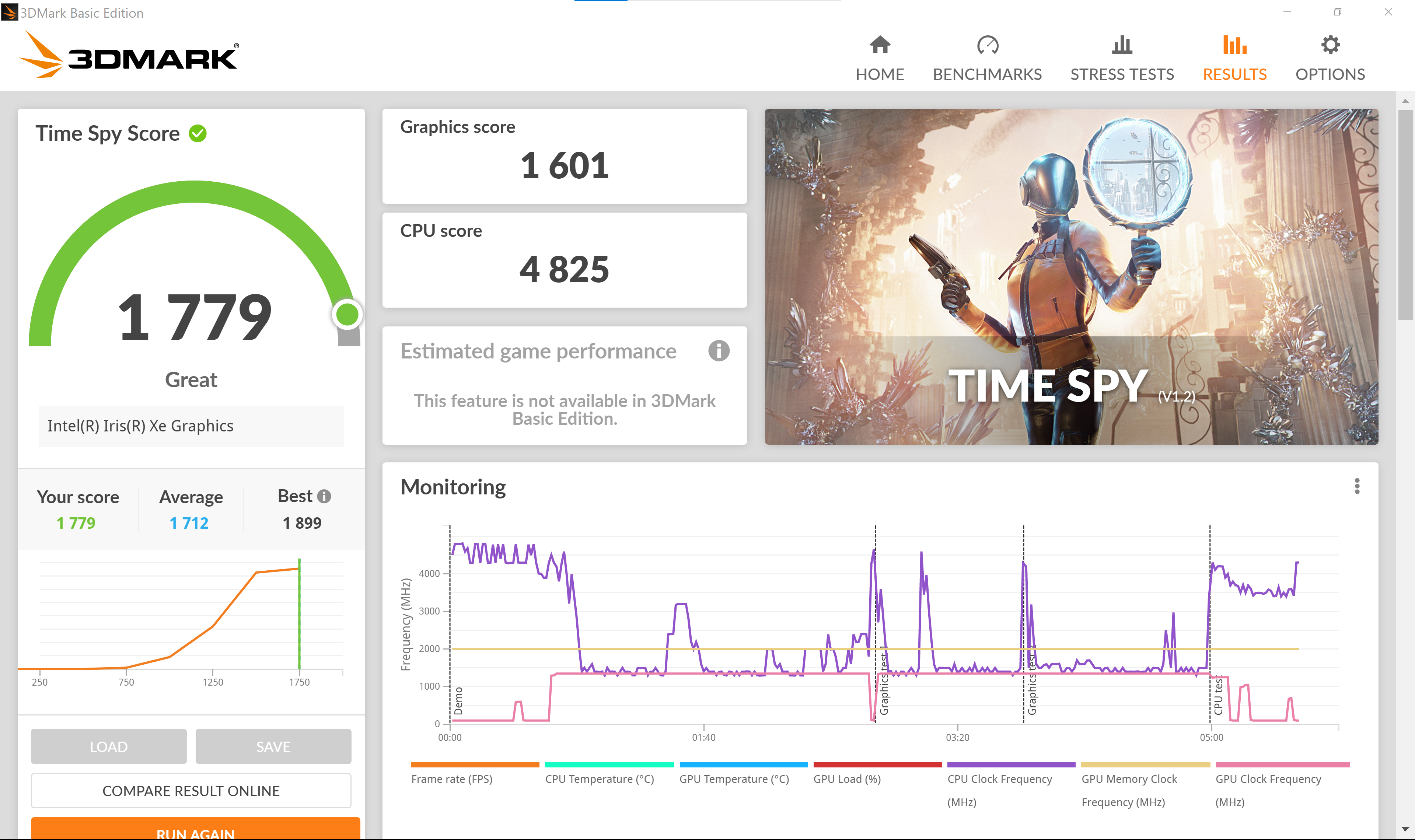
Task: Click the orange Results bars icon
Action: coord(1234,45)
